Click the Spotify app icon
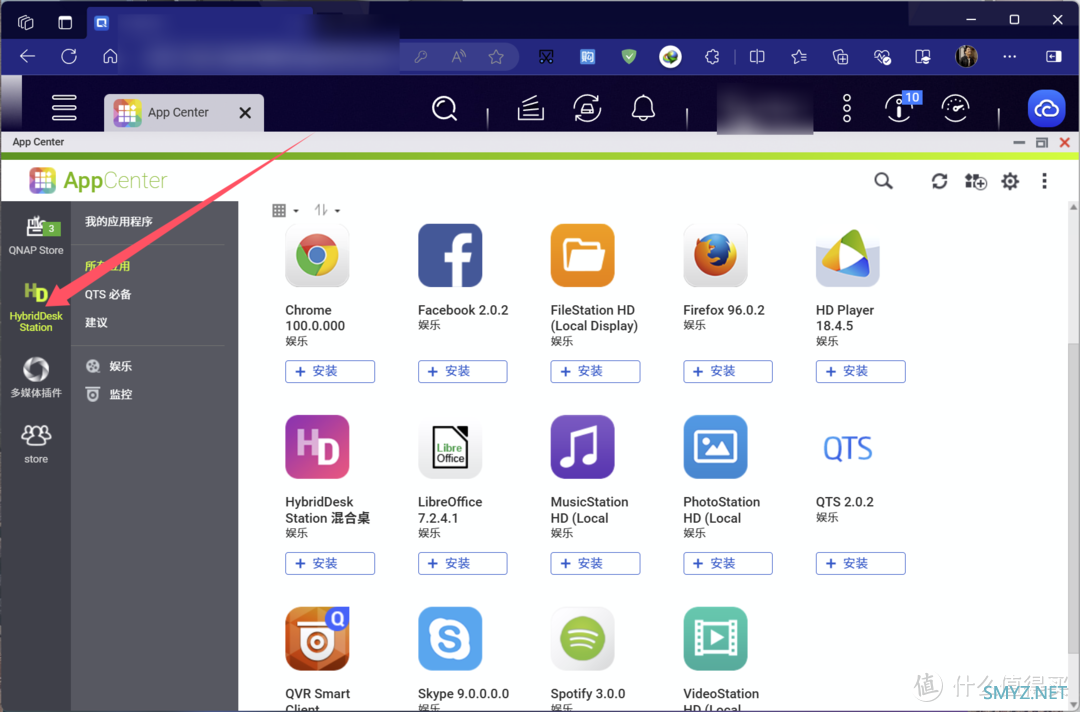The image size is (1080, 712). click(582, 638)
